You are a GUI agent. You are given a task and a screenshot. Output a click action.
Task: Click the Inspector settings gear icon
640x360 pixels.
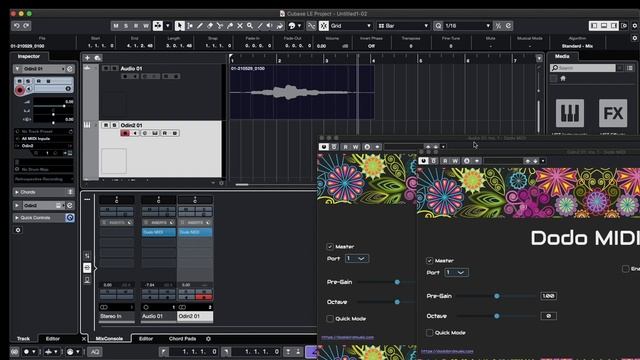click(18, 230)
